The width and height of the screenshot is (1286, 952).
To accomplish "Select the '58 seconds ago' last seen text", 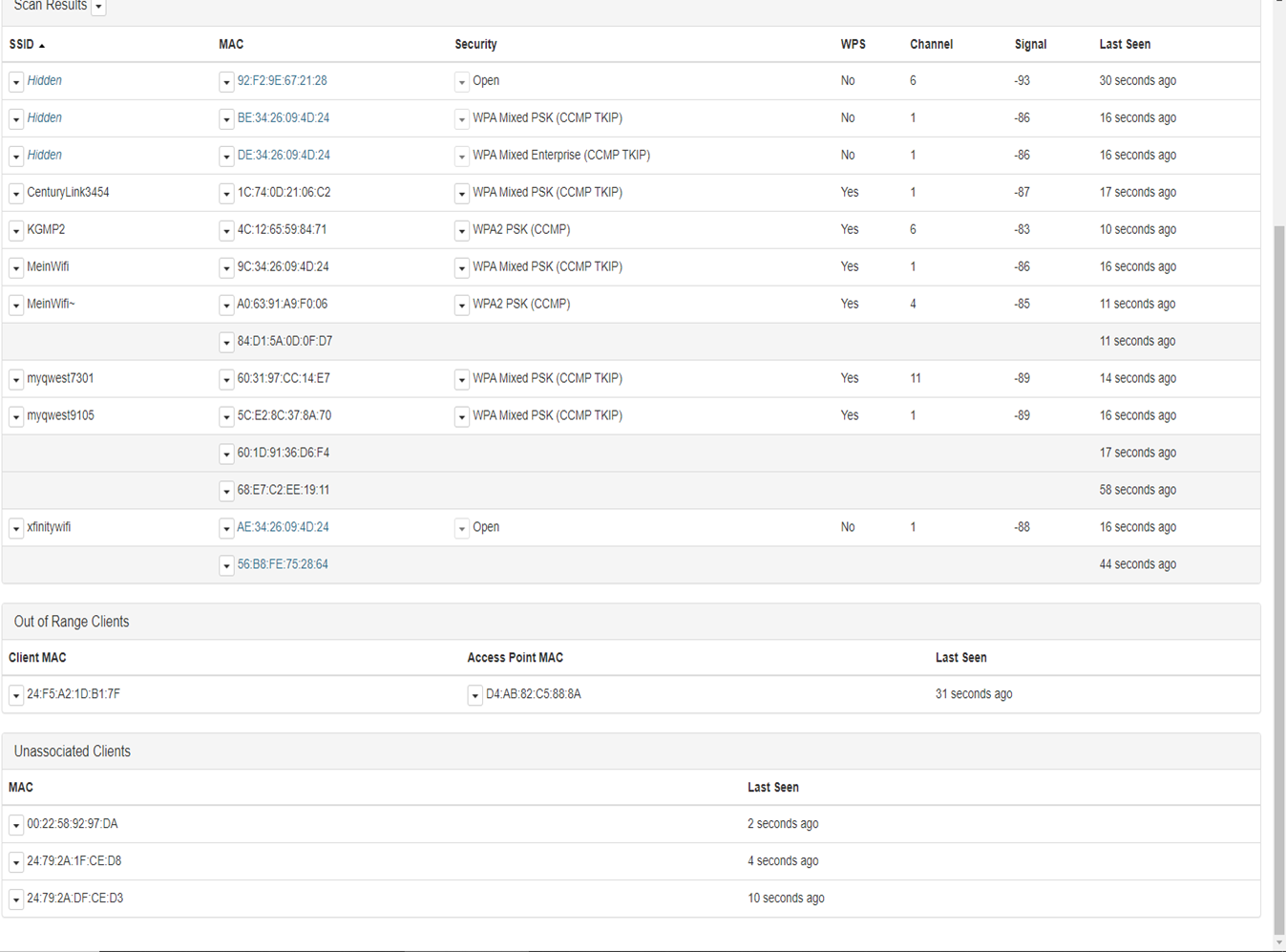I will [1138, 490].
